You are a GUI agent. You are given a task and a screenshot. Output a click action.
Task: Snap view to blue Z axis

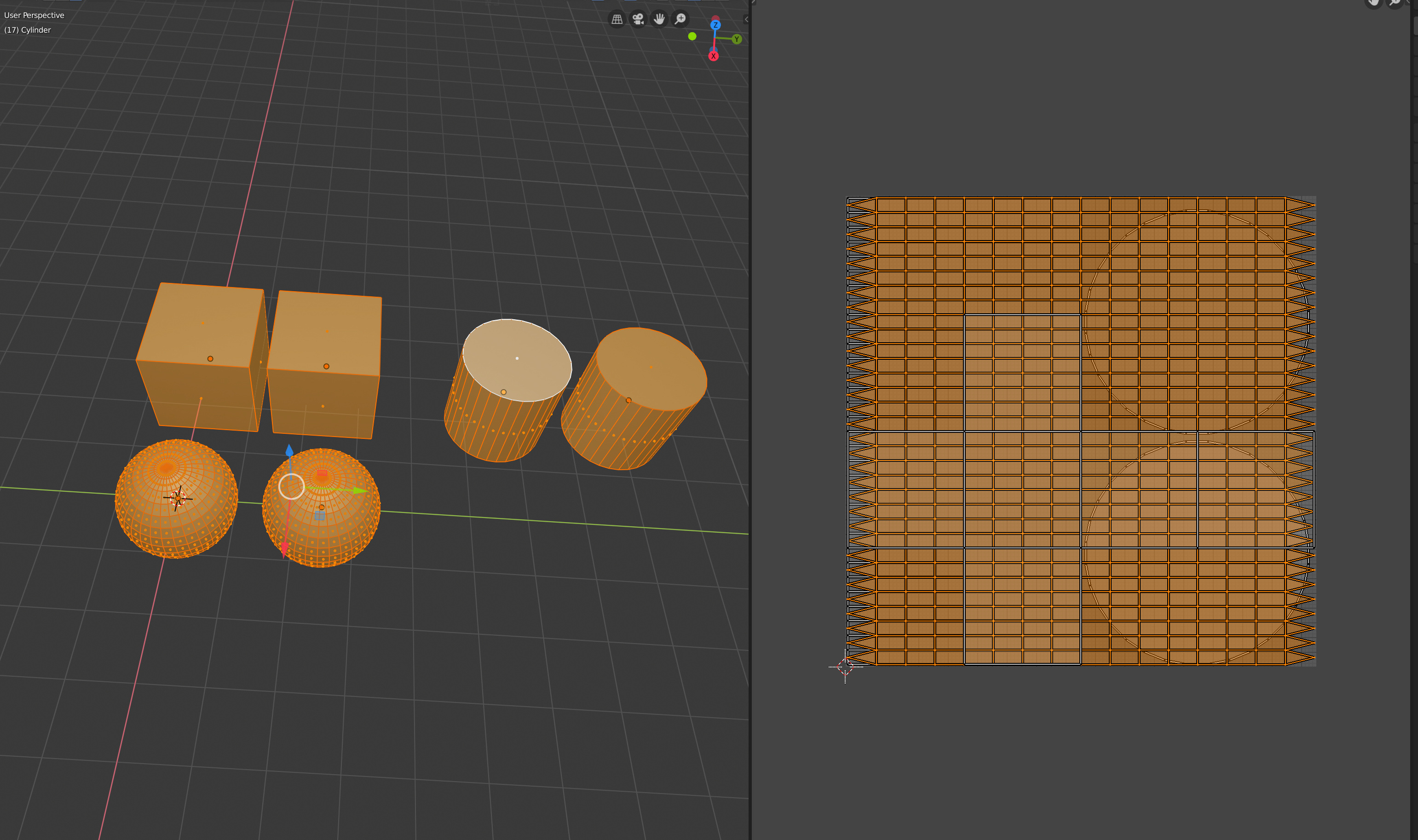click(715, 25)
